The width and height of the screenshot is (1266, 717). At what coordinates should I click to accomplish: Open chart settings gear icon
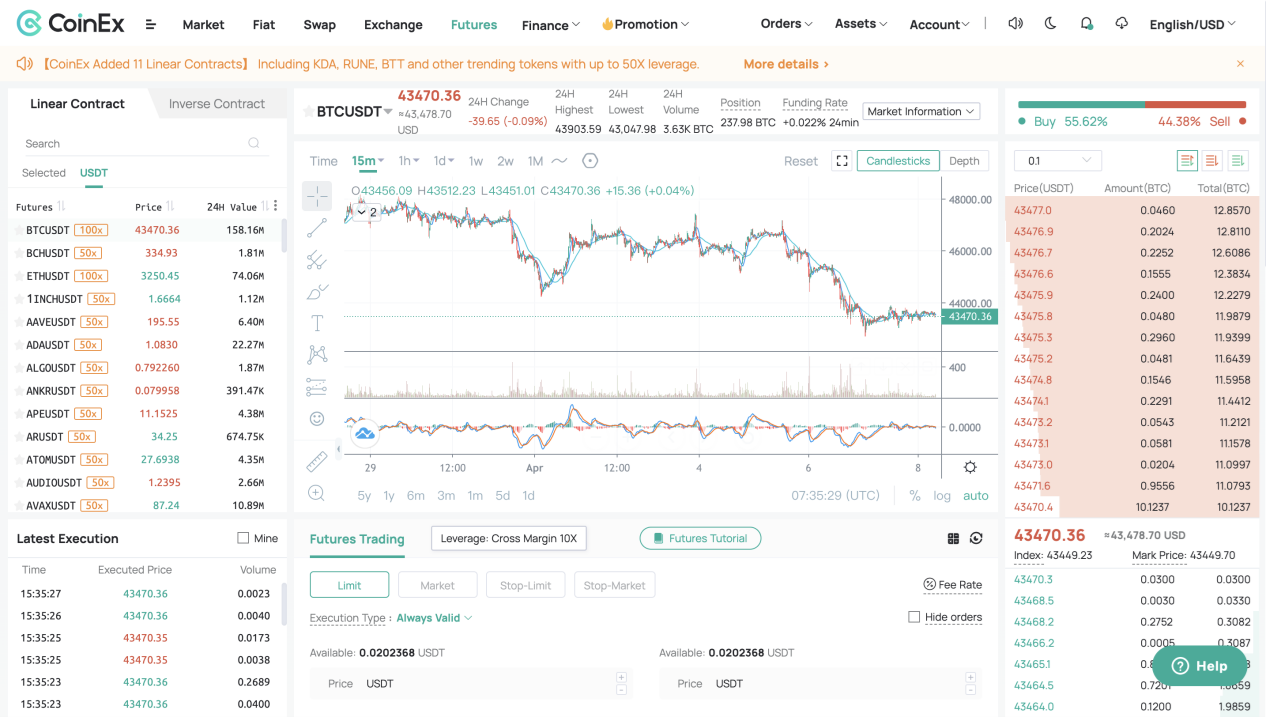(x=969, y=467)
